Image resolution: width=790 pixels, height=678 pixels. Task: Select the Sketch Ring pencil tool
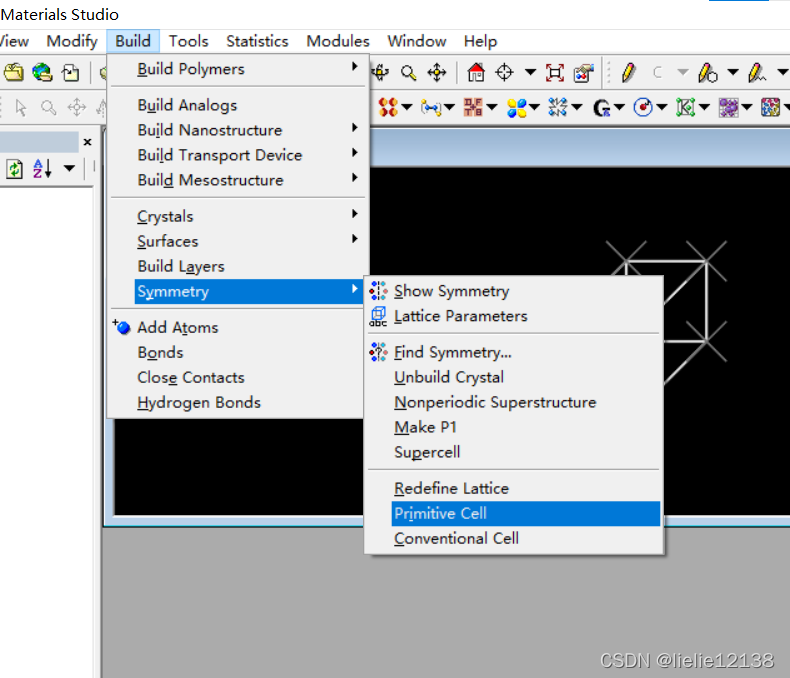[707, 73]
